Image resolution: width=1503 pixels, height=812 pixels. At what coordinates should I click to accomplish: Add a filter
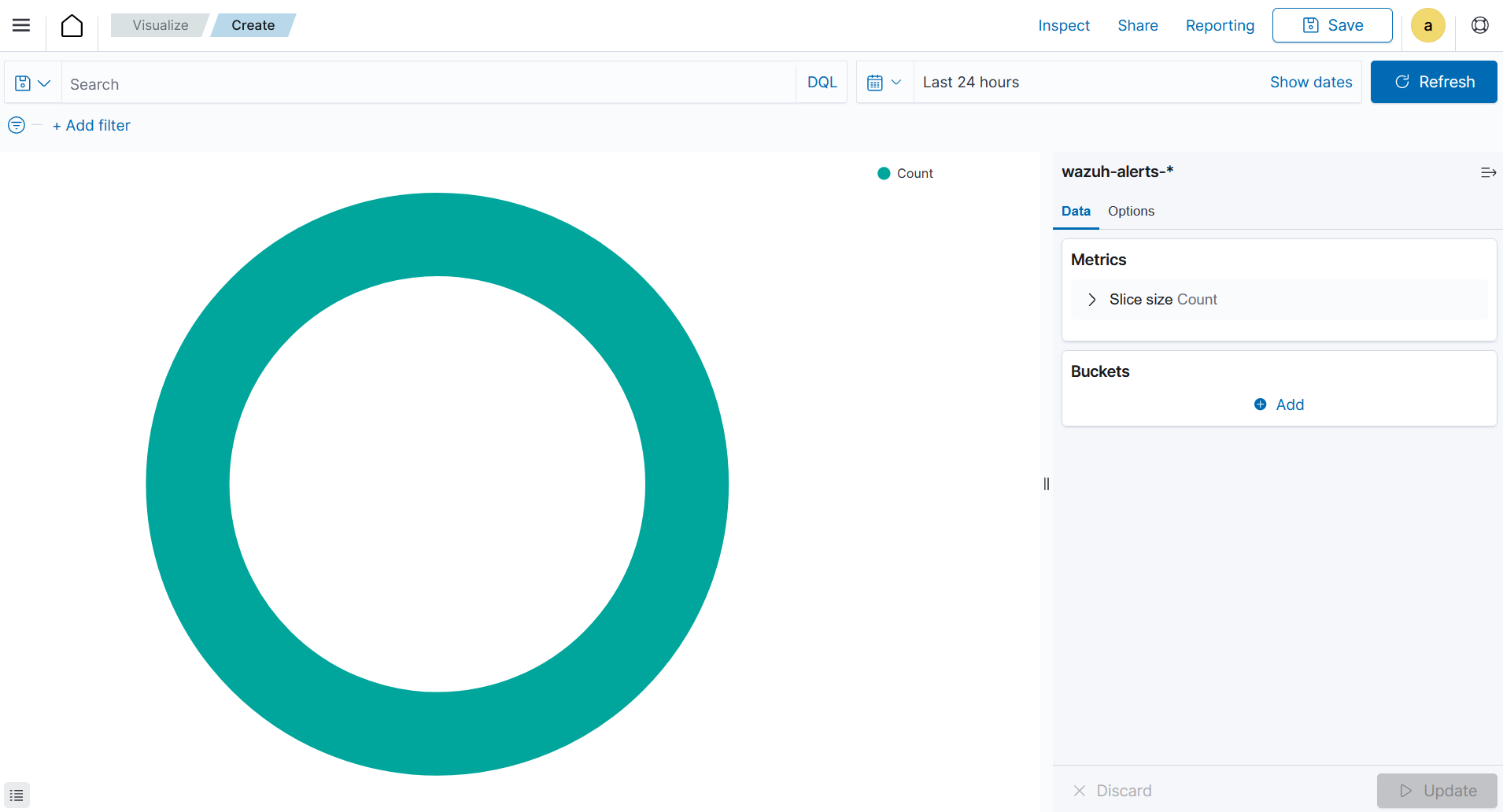(91, 125)
